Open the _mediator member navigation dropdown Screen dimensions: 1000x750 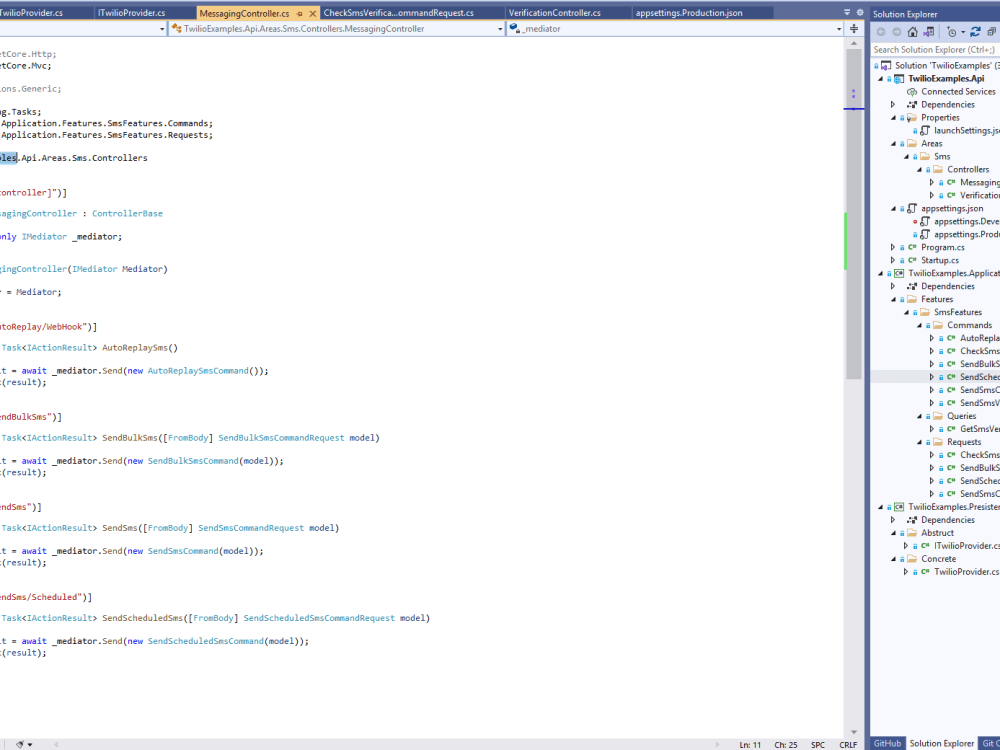pyautogui.click(x=839, y=29)
